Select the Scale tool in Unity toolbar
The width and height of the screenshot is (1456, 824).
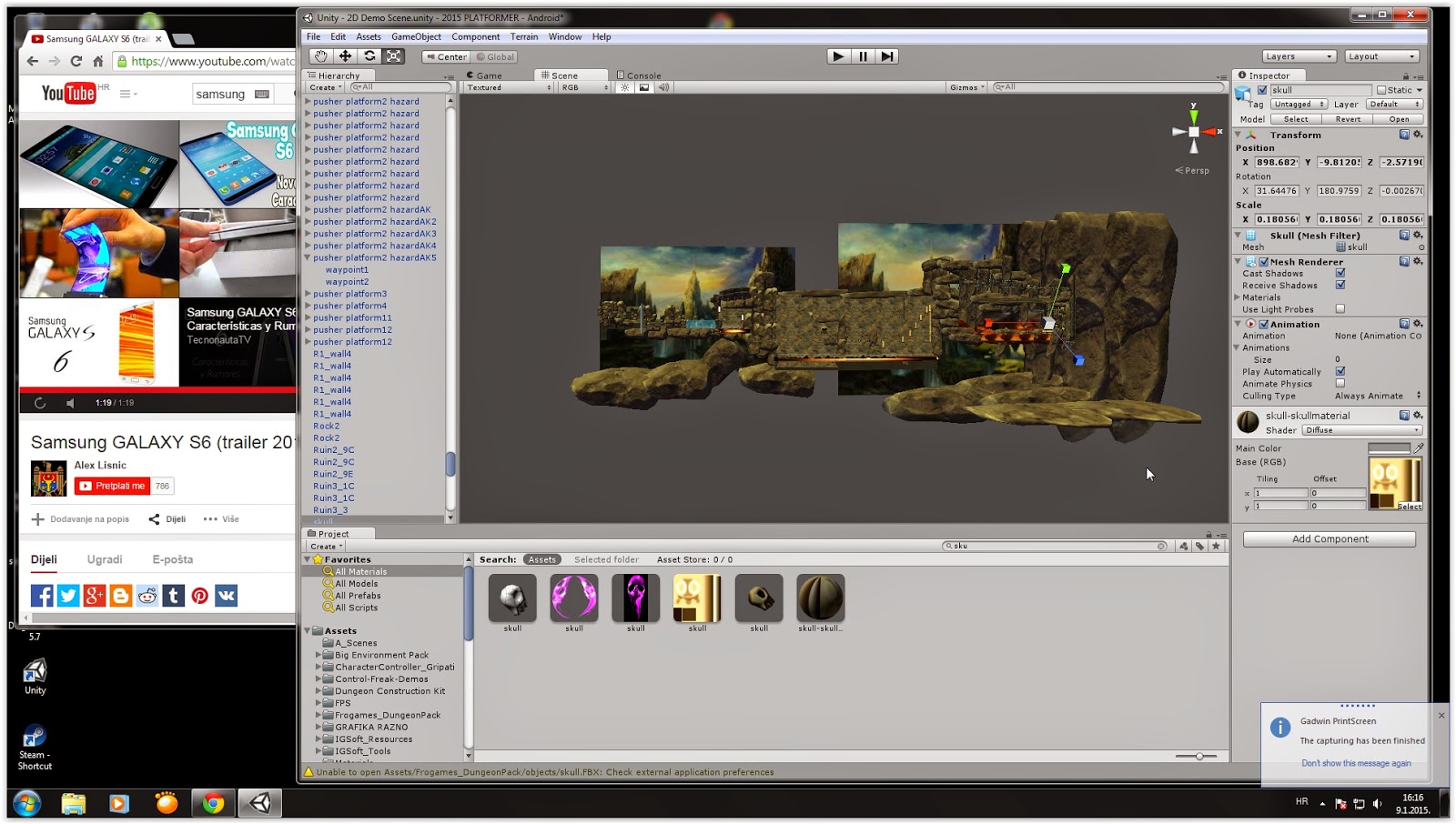coord(394,56)
